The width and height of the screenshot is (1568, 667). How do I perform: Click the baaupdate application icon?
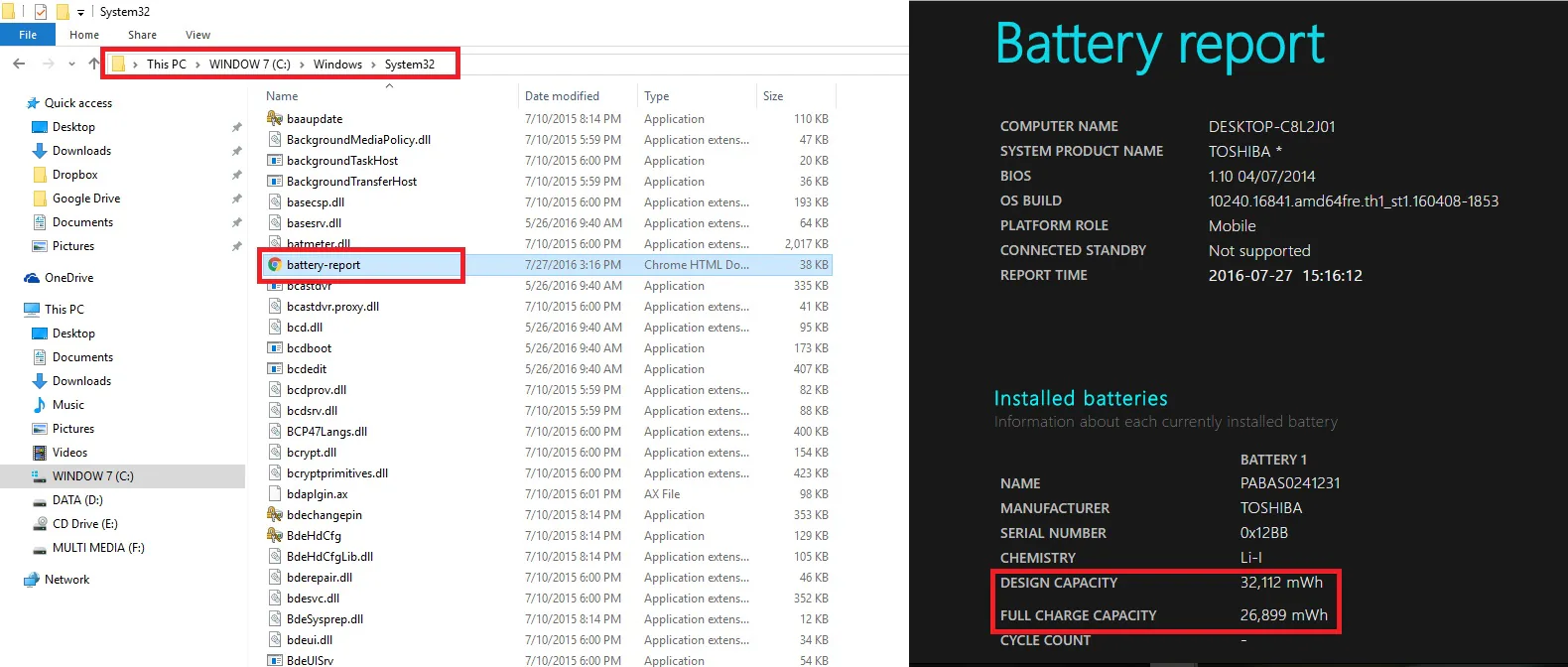(x=275, y=119)
